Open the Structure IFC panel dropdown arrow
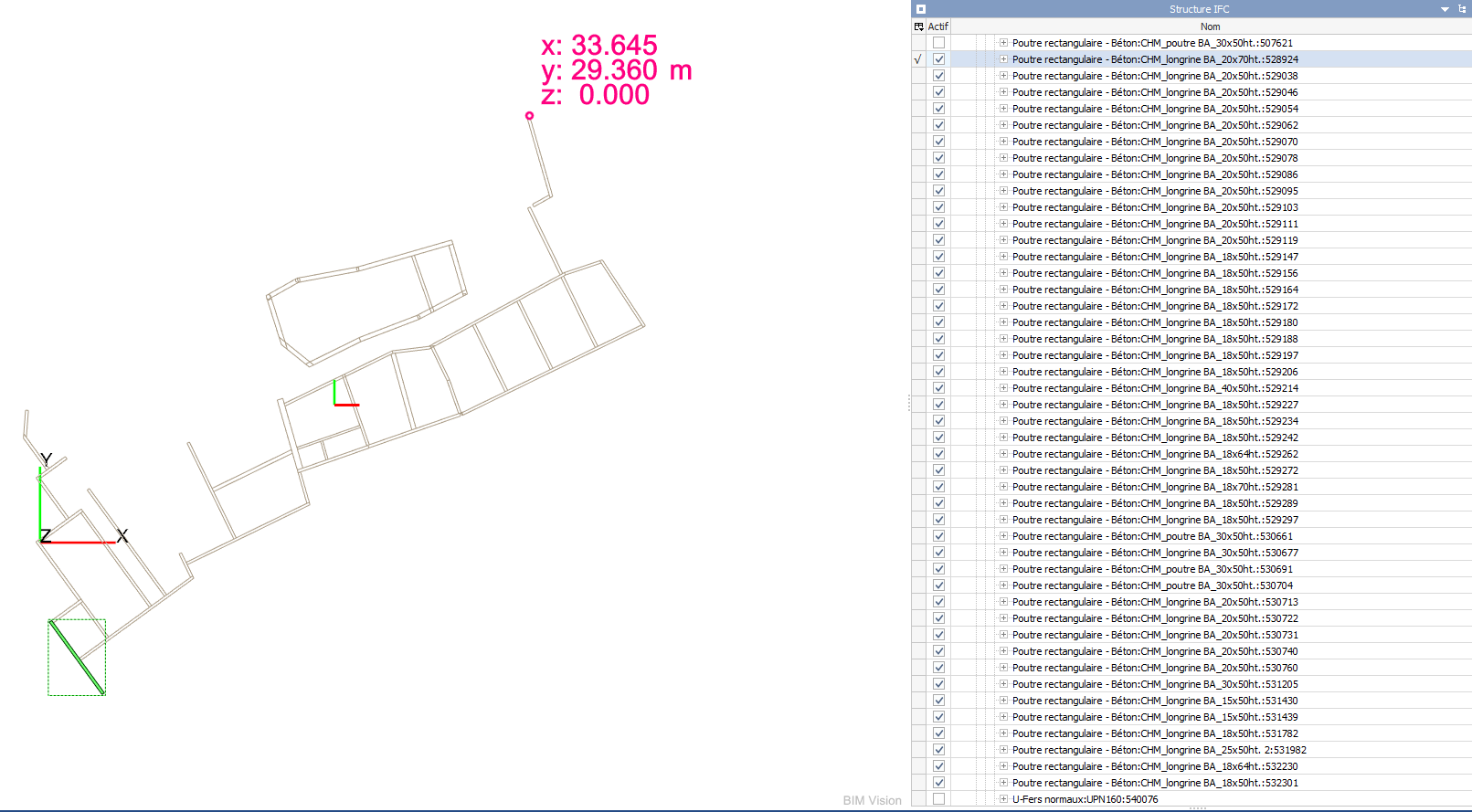The image size is (1472, 812). click(1445, 9)
